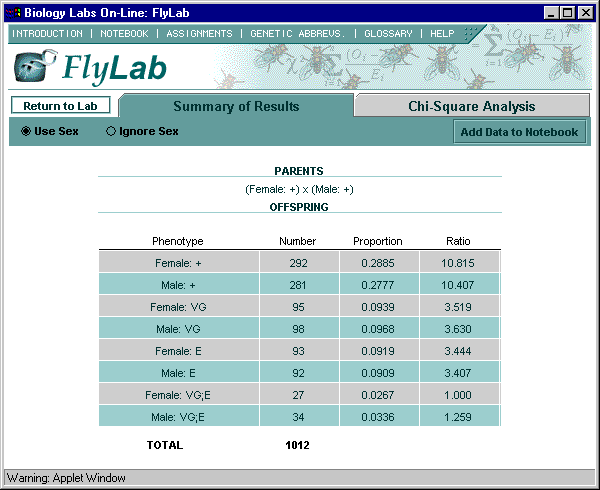Click the 'Female: VG' phenotype cell
Image resolution: width=600 pixels, height=490 pixels.
(179, 307)
